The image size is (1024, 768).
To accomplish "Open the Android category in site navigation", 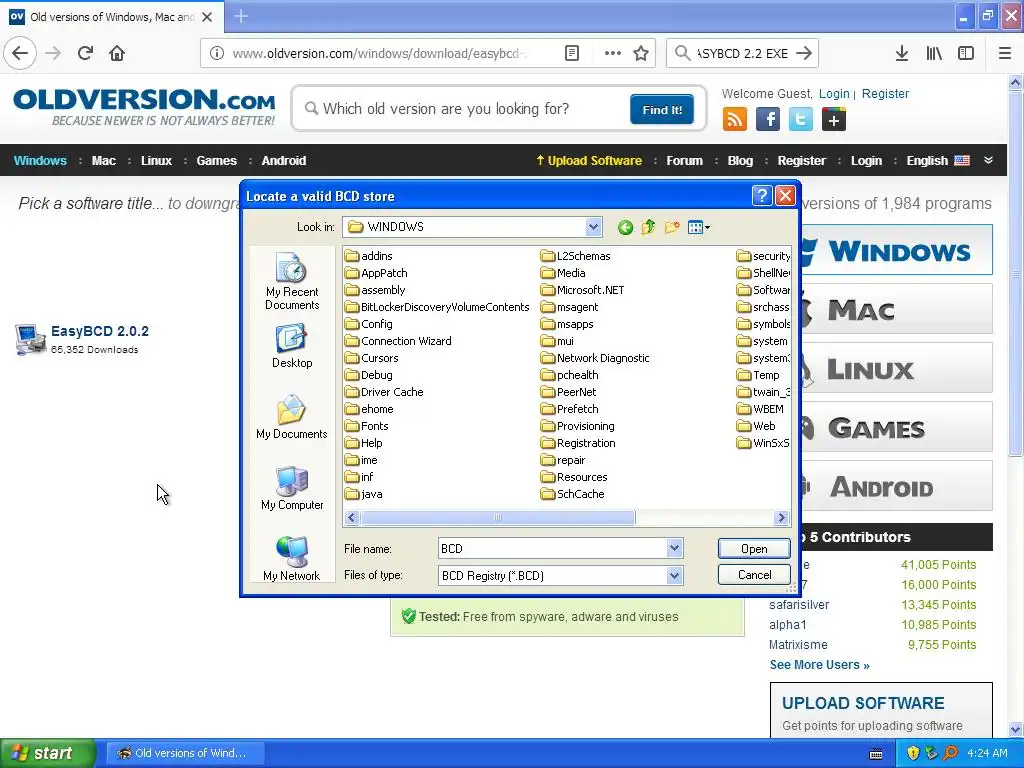I will pos(283,161).
